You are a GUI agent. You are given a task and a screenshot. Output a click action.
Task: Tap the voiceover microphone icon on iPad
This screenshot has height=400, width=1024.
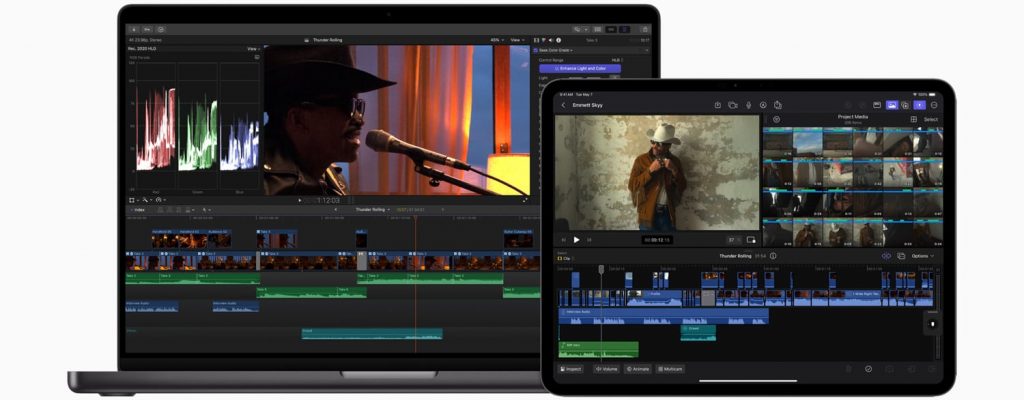747,105
